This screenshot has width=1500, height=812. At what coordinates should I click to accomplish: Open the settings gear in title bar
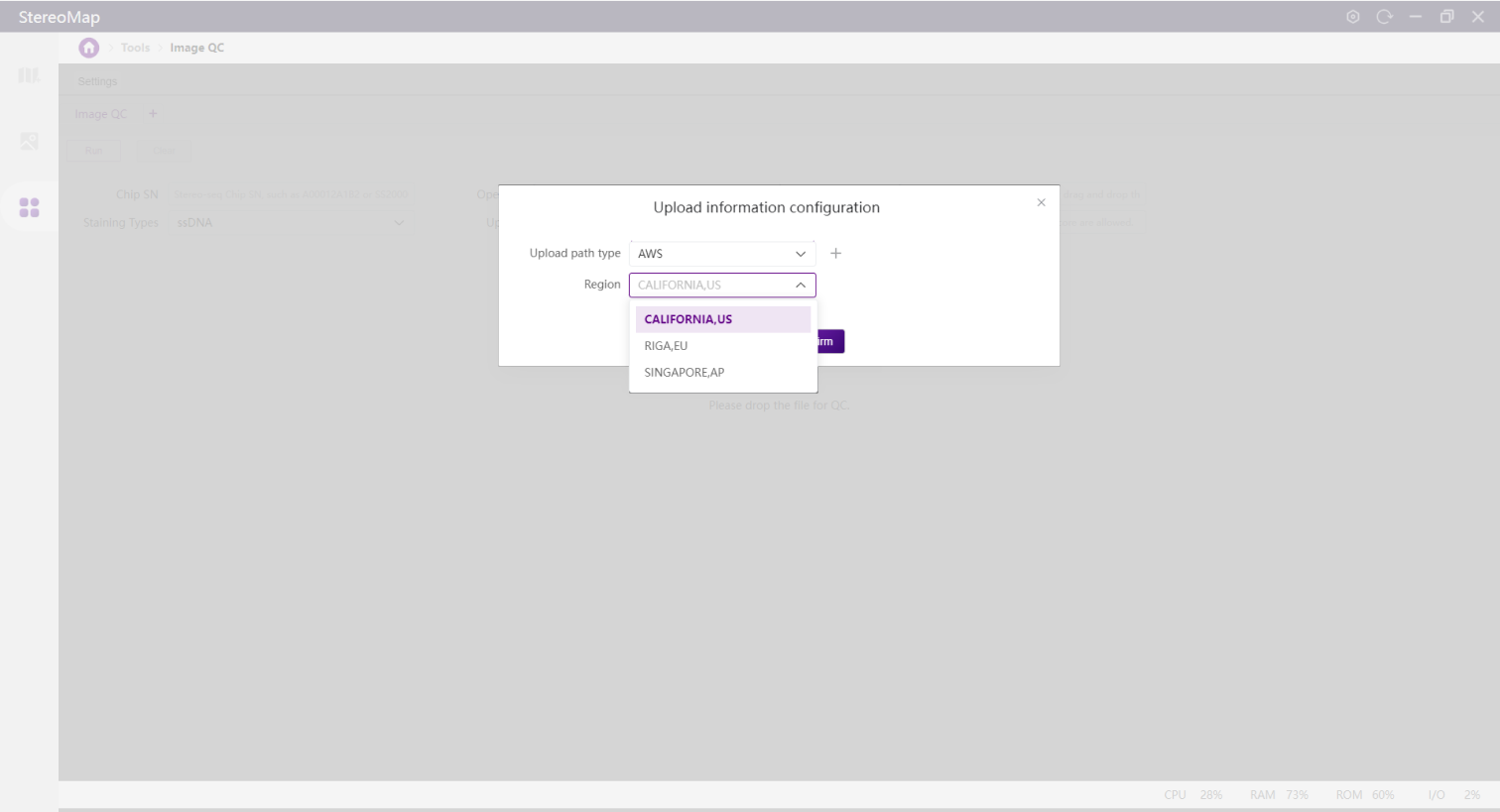tap(1352, 17)
